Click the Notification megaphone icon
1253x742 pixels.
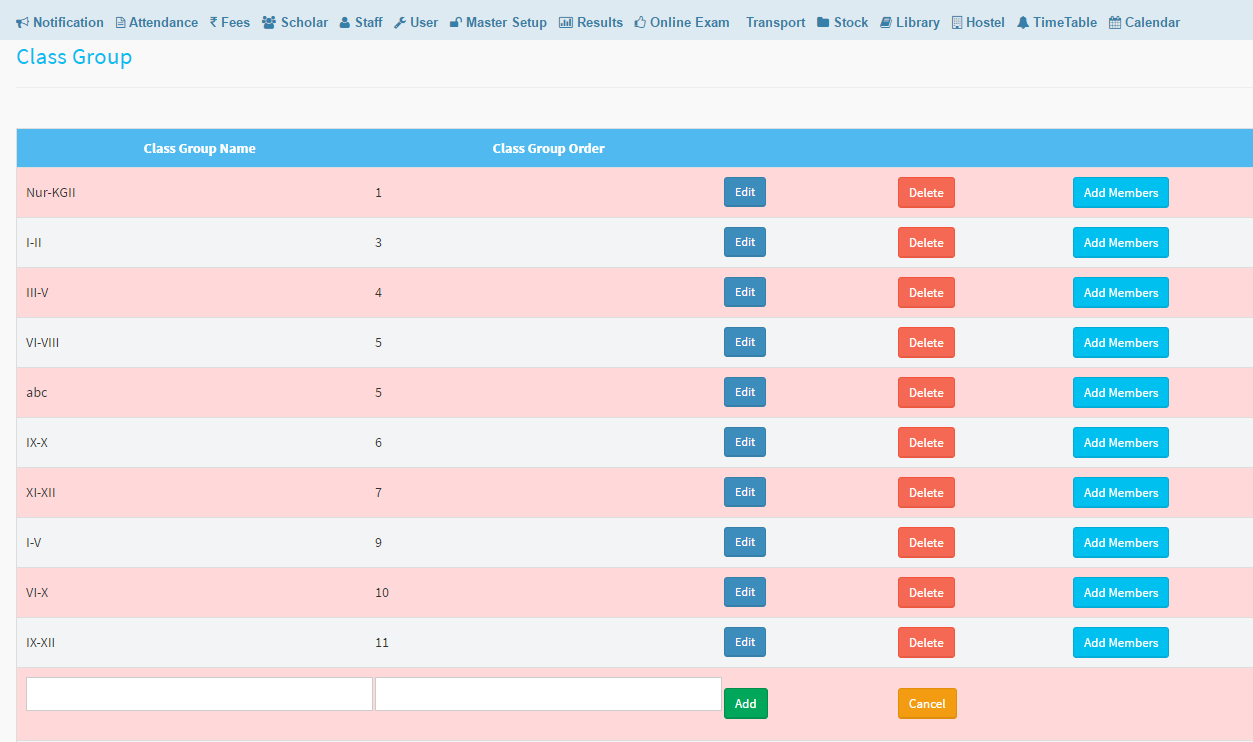(23, 22)
